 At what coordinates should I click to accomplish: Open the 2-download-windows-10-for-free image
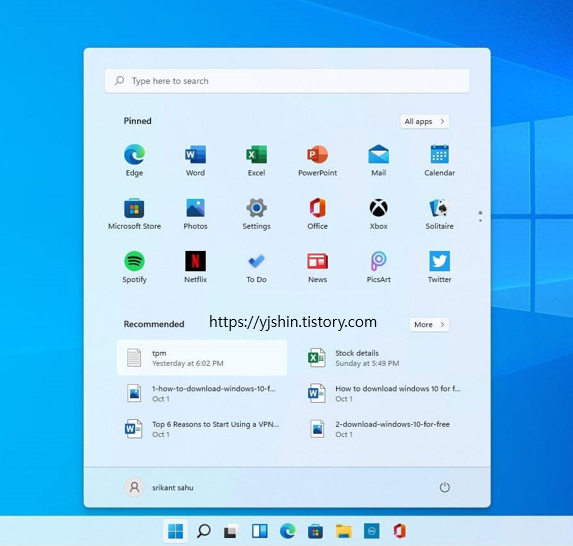click(x=385, y=429)
